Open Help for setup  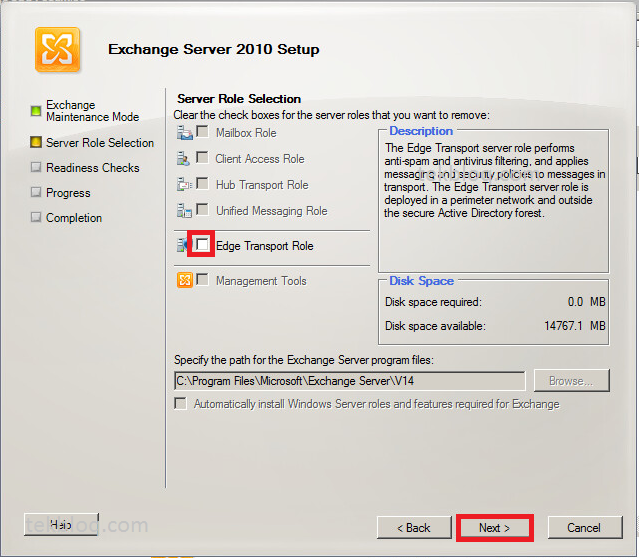click(61, 525)
